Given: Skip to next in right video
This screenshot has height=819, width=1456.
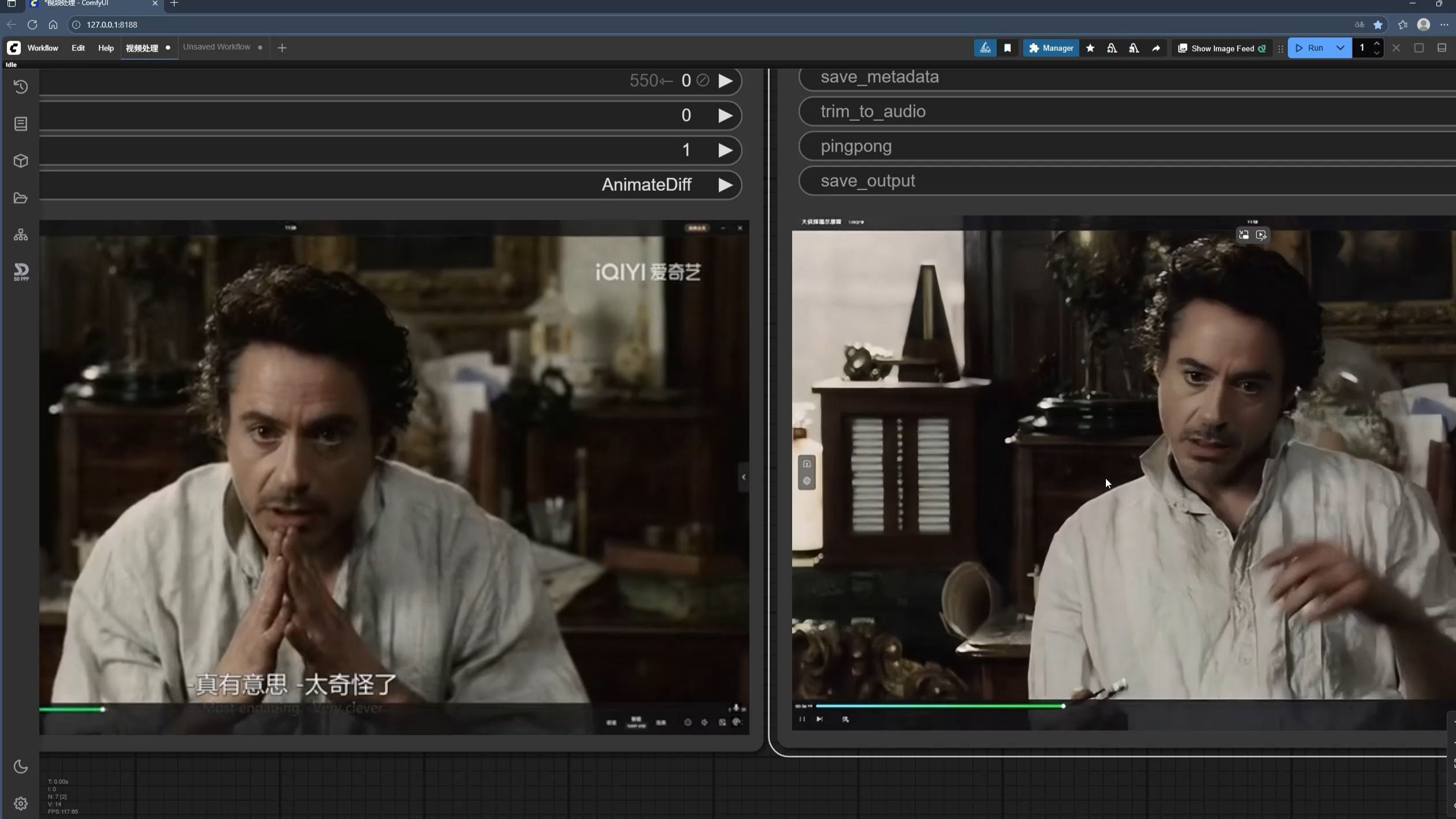Looking at the screenshot, I should (x=819, y=719).
